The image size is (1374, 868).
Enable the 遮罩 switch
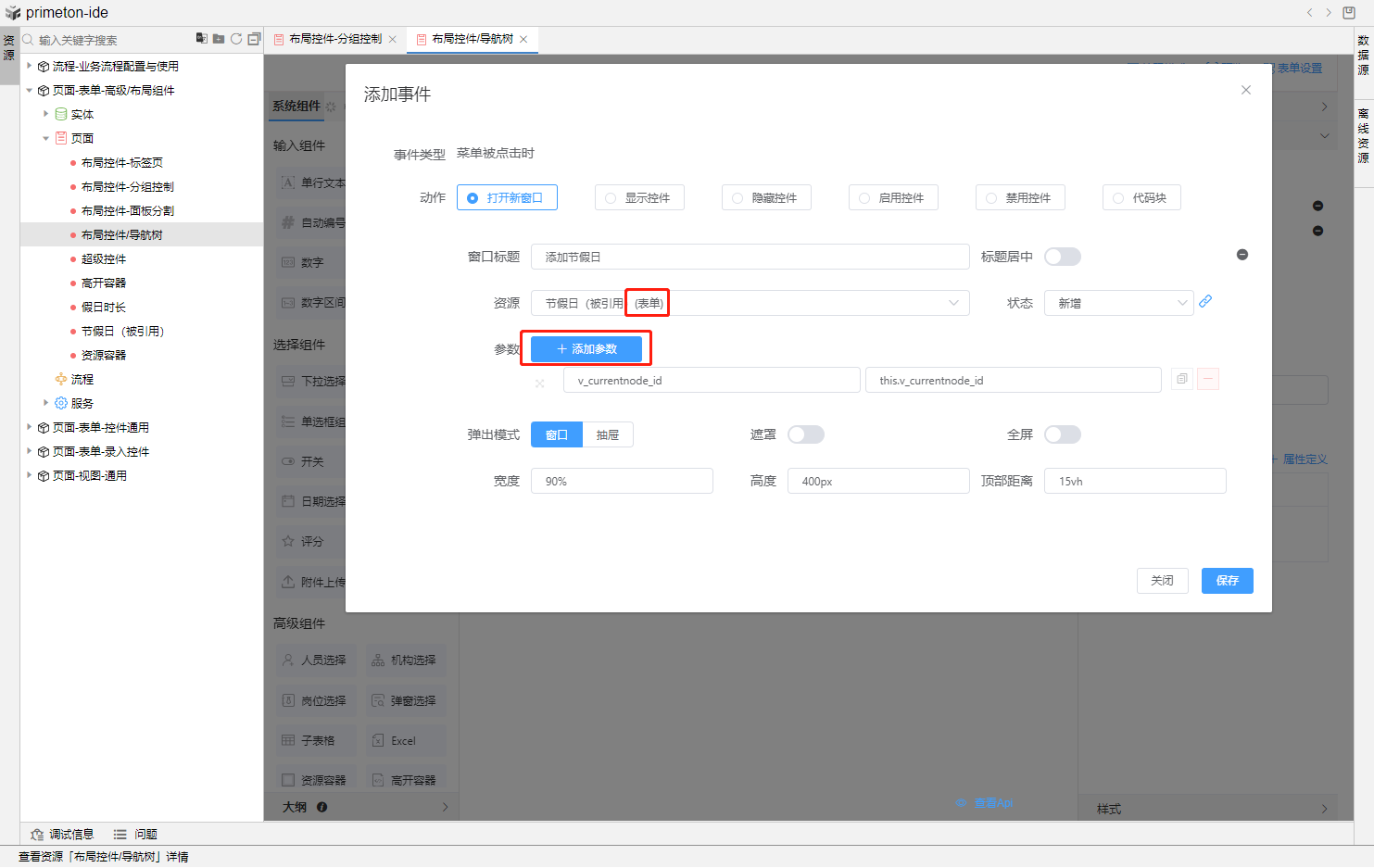click(805, 434)
